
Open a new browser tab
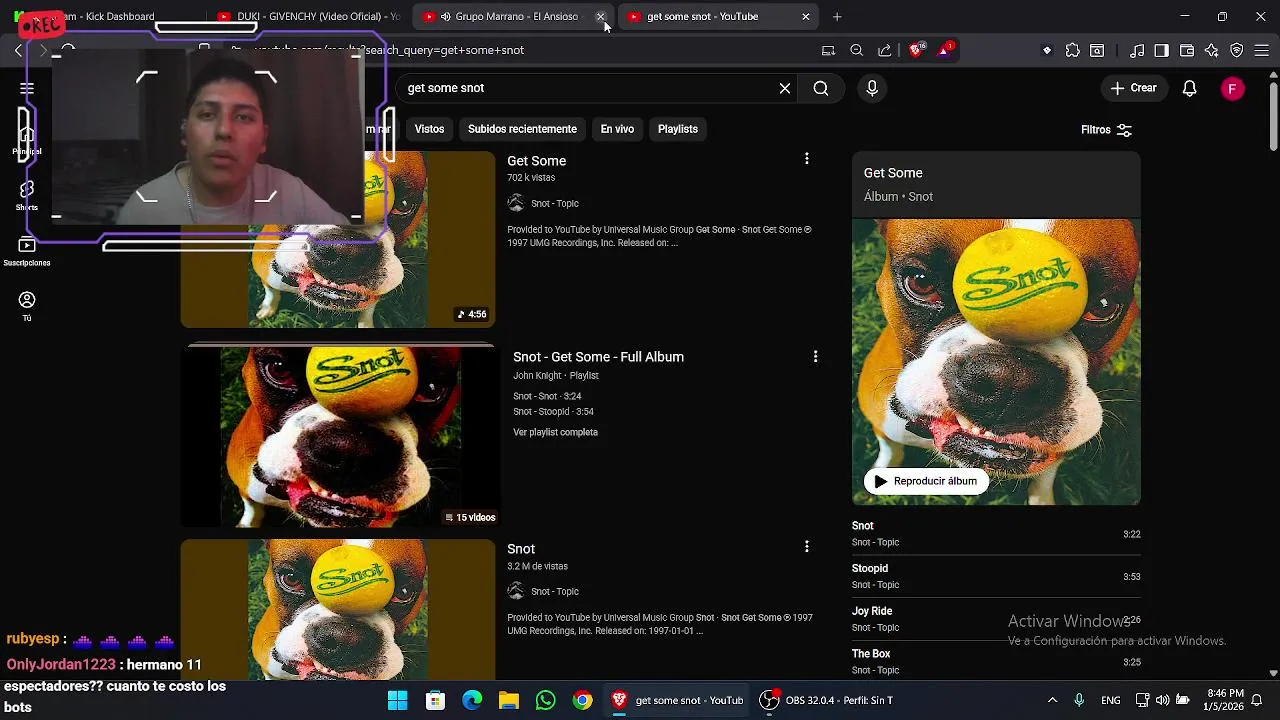click(837, 16)
